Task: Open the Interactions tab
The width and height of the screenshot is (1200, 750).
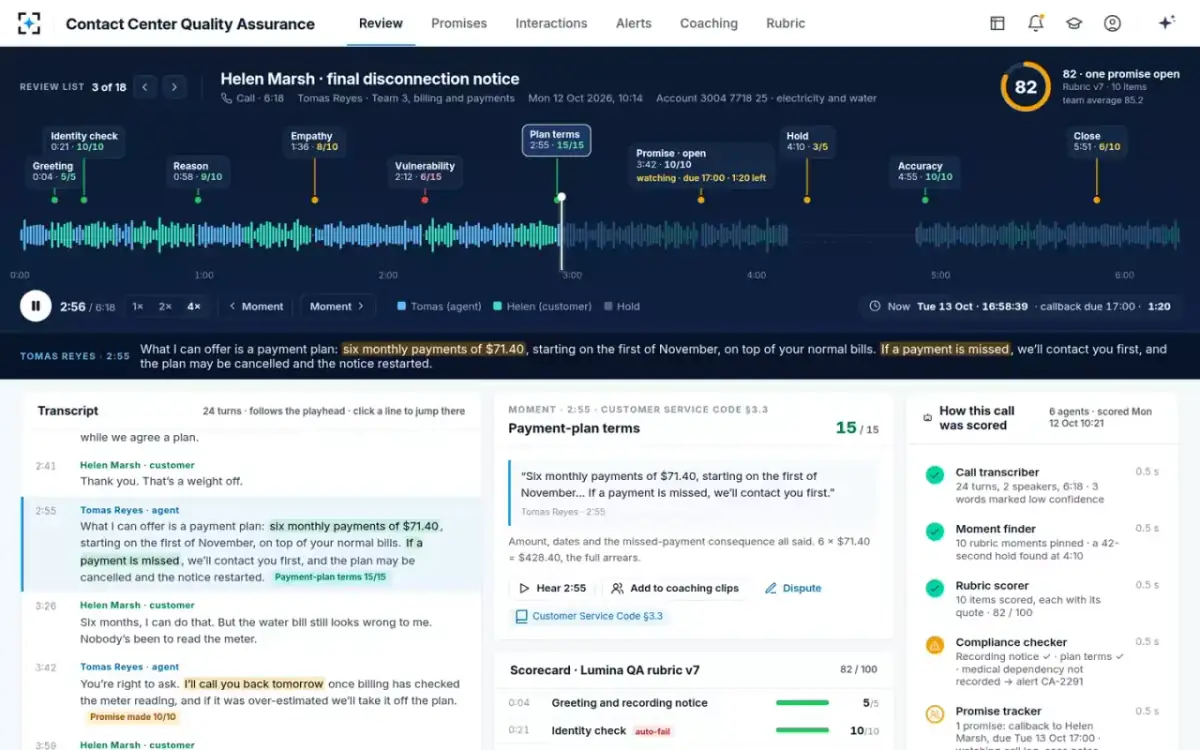Action: coord(551,23)
